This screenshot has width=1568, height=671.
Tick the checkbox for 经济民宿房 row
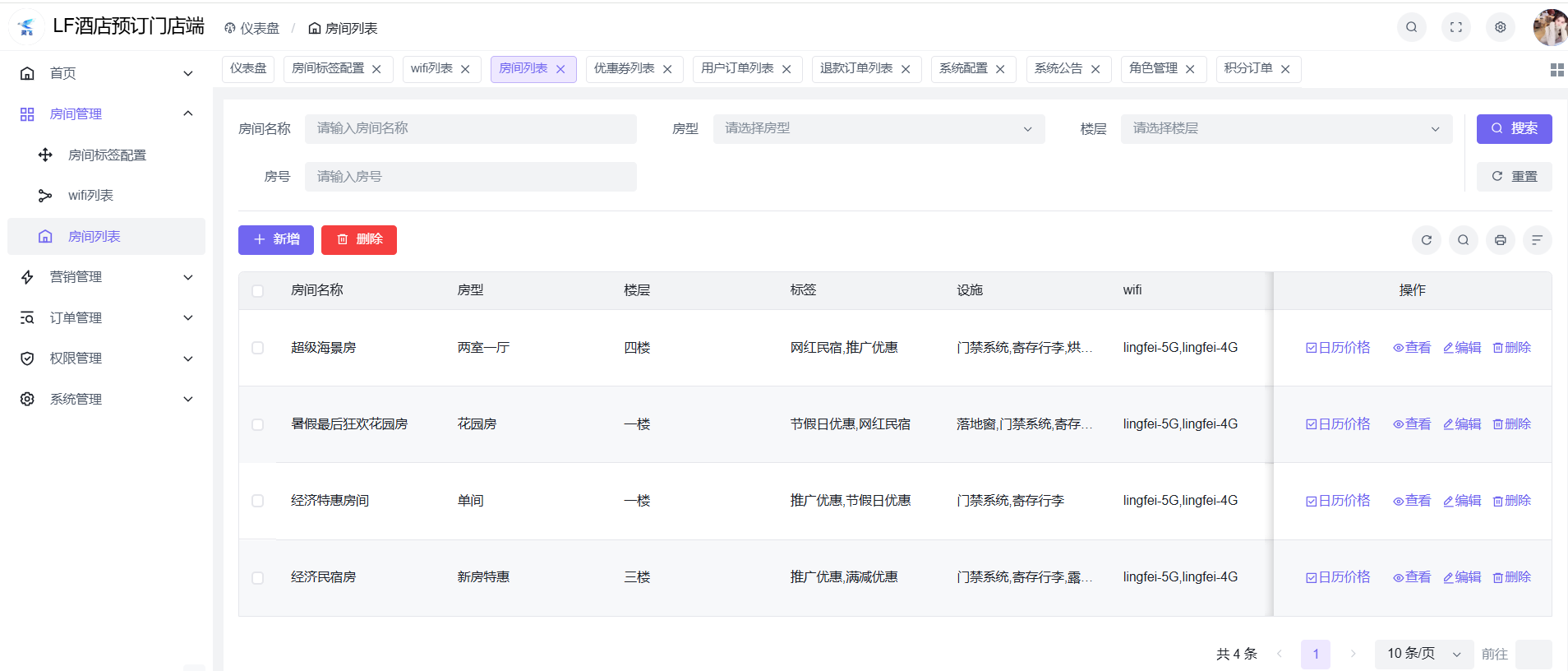coord(258,578)
